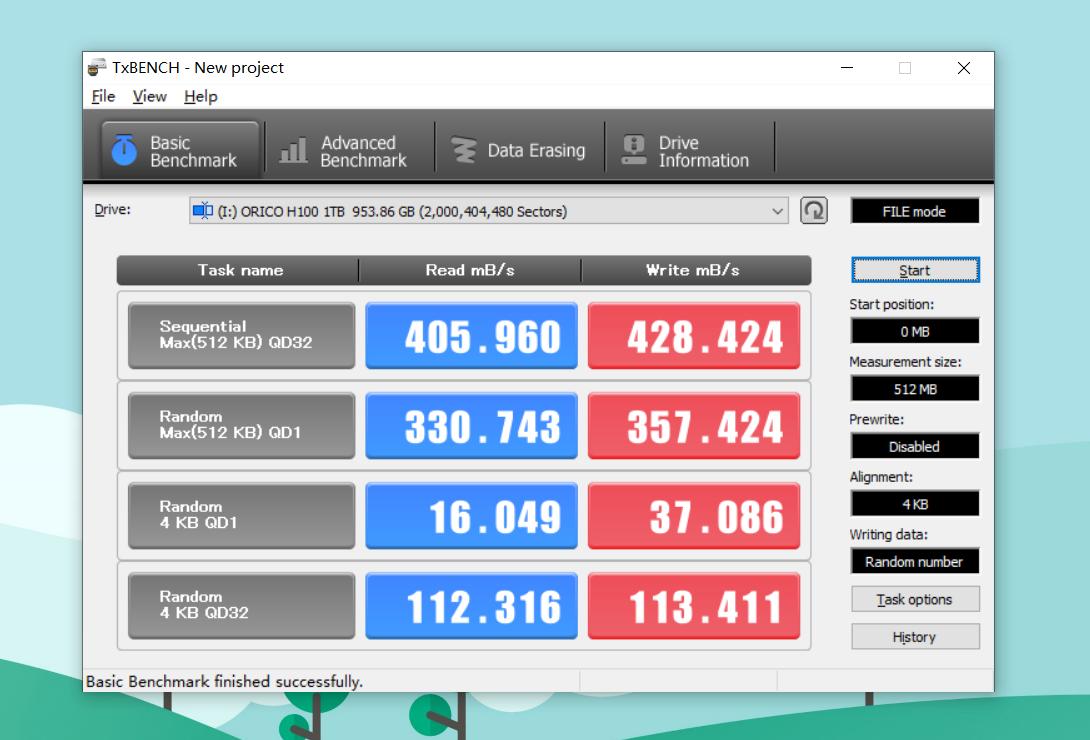Viewport: 1090px width, 740px height.
Task: Click the Drive Information disk icon
Action: (634, 151)
